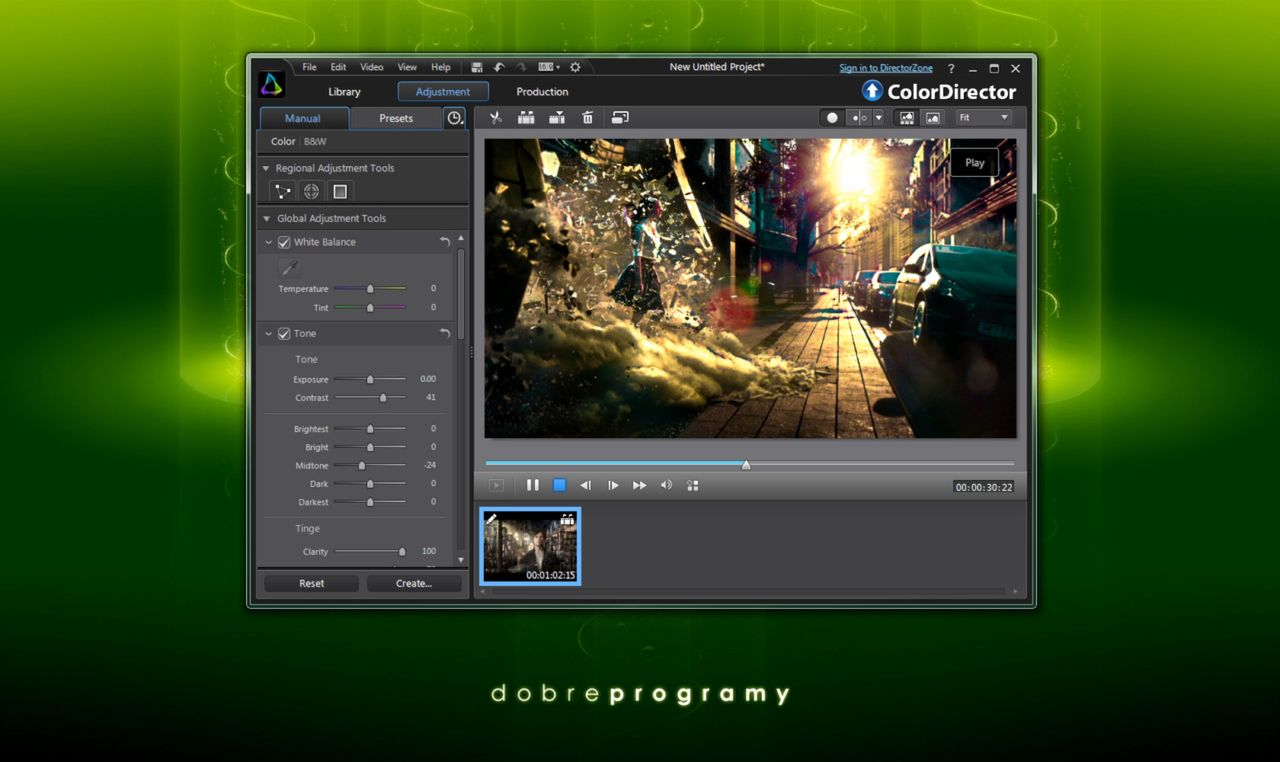Image resolution: width=1280 pixels, height=762 pixels.
Task: Pause the video playback
Action: tap(533, 485)
